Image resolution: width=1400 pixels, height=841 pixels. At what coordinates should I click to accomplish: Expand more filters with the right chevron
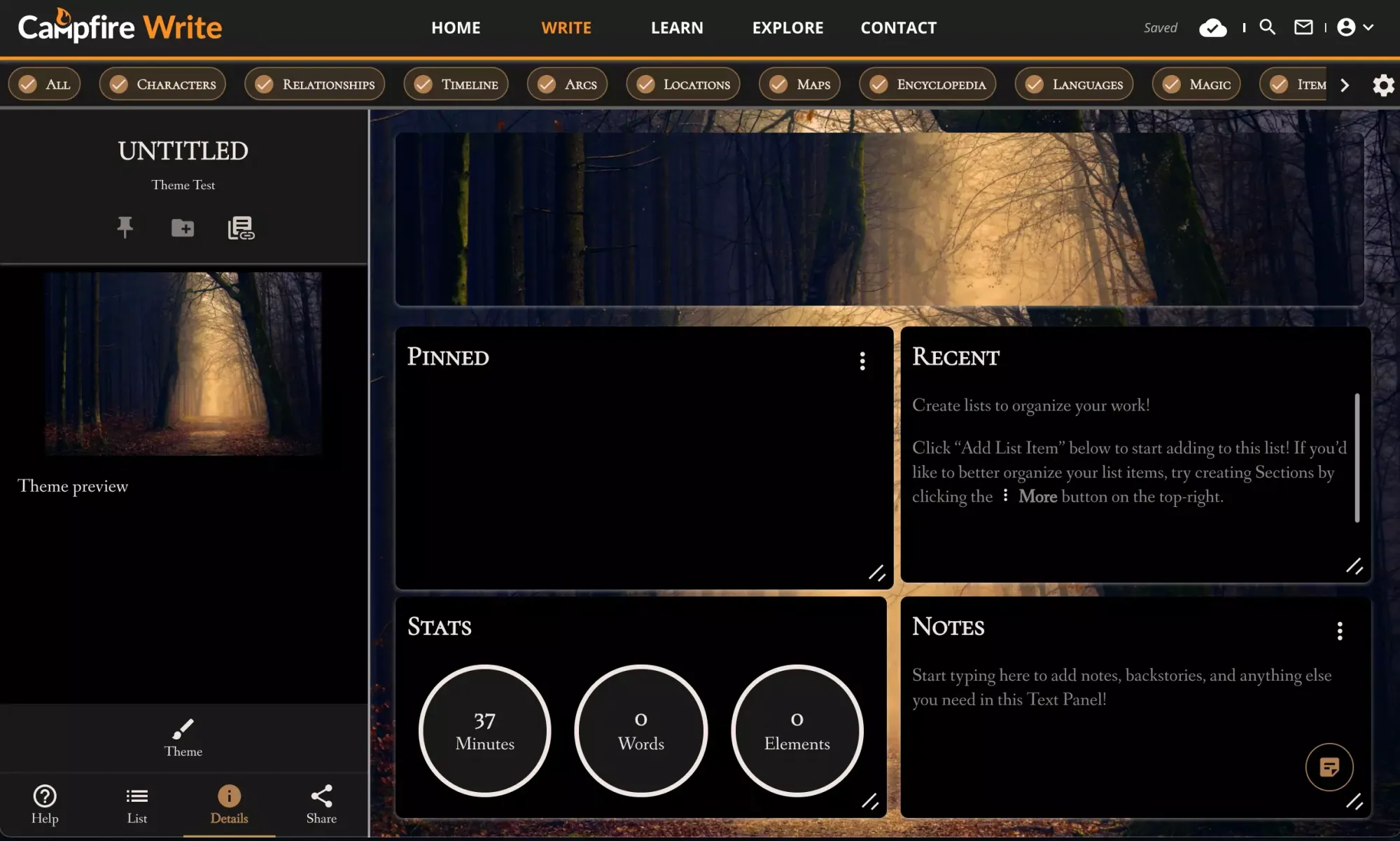coord(1344,85)
